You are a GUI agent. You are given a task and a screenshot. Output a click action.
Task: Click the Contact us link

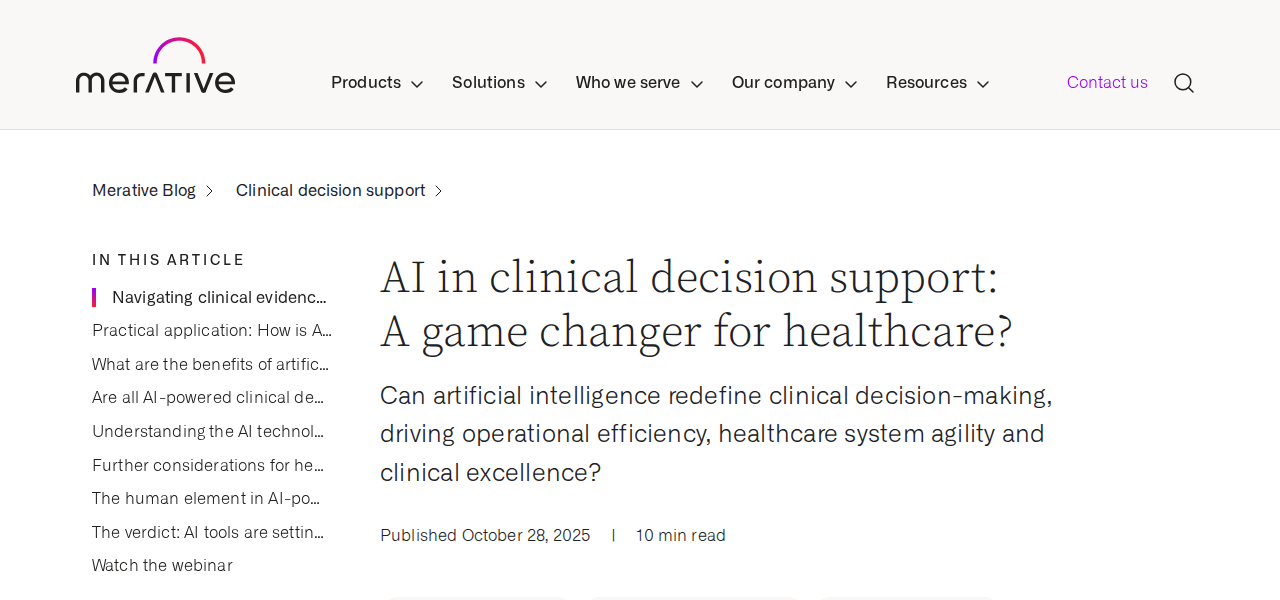[x=1107, y=83]
